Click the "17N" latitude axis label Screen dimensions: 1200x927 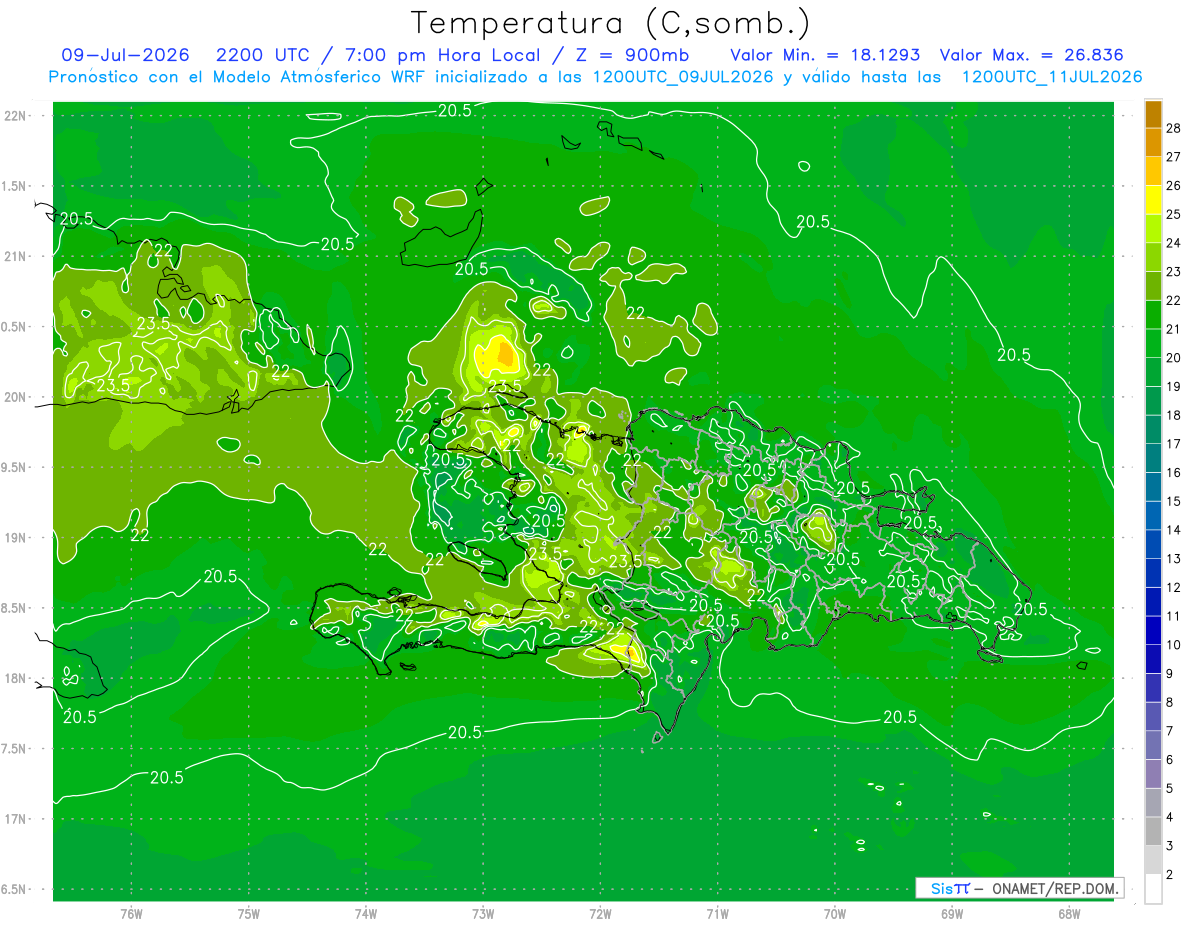(x=16, y=819)
